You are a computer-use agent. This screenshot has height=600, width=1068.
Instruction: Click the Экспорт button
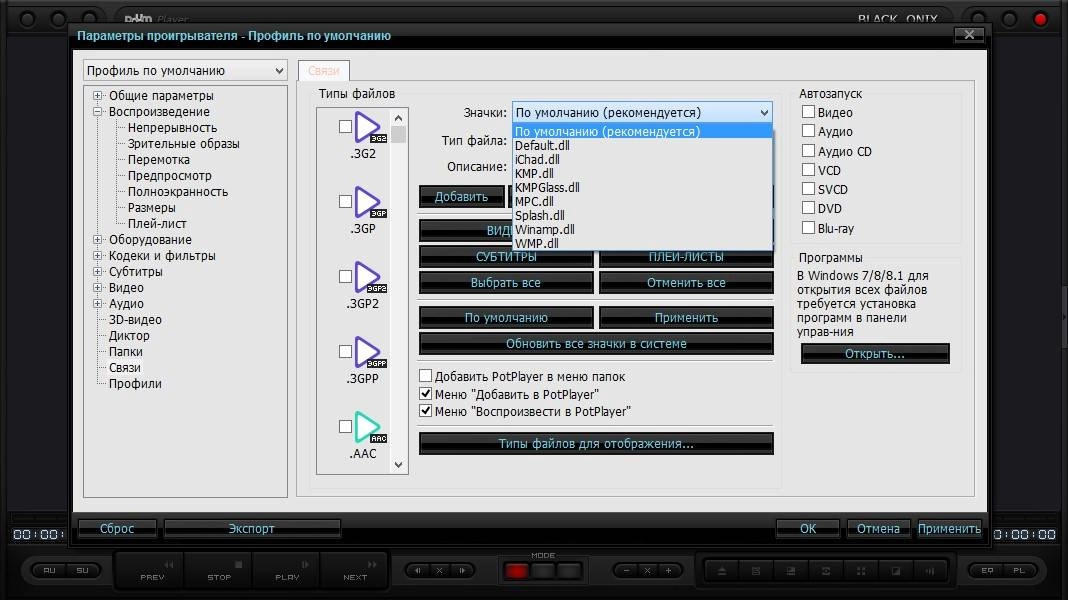251,528
